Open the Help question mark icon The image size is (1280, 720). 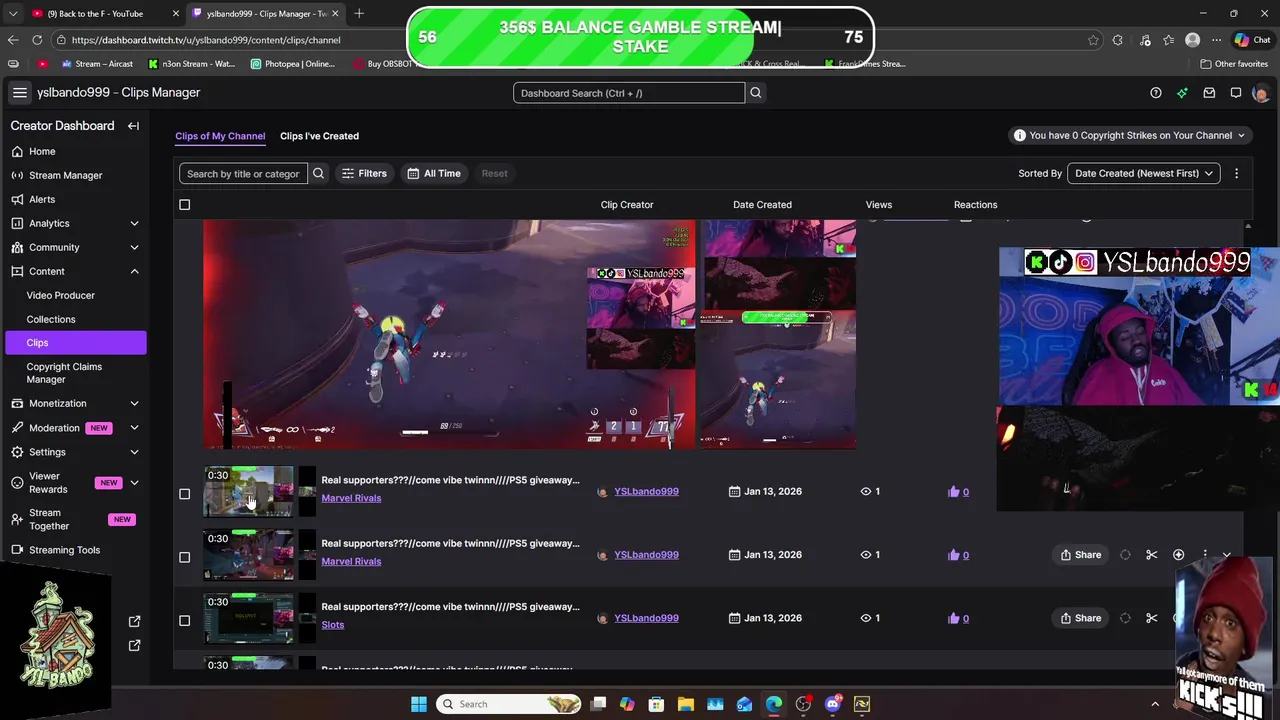click(1156, 93)
